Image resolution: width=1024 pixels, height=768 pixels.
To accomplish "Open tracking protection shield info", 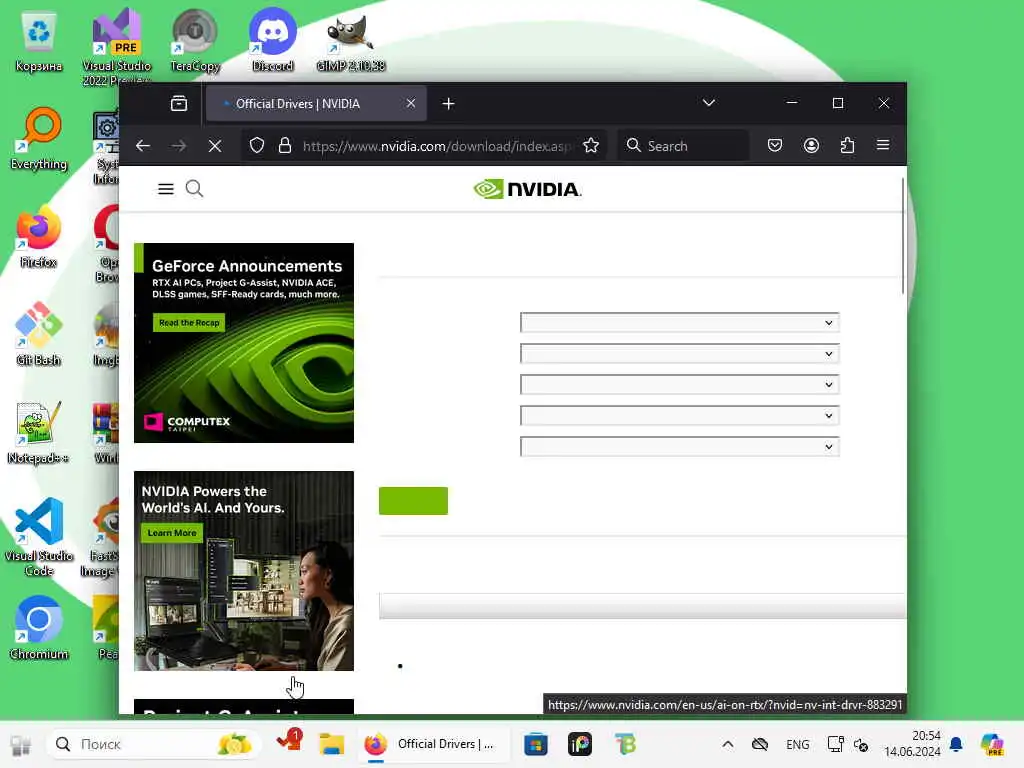I will coord(257,145).
